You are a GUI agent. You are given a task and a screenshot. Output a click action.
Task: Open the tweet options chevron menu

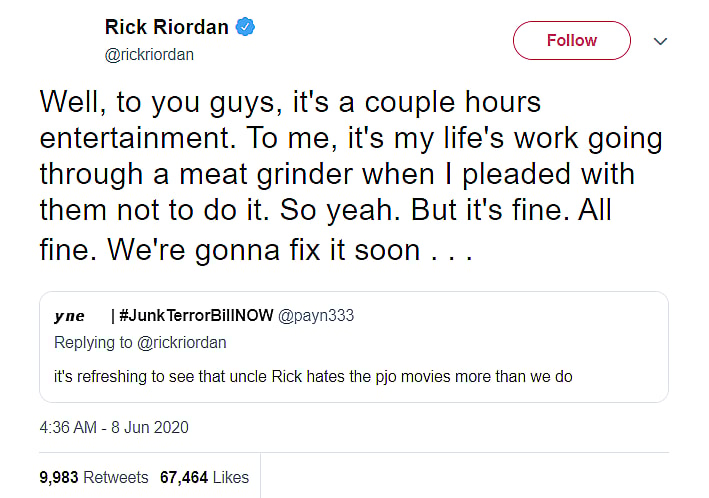pyautogui.click(x=659, y=41)
